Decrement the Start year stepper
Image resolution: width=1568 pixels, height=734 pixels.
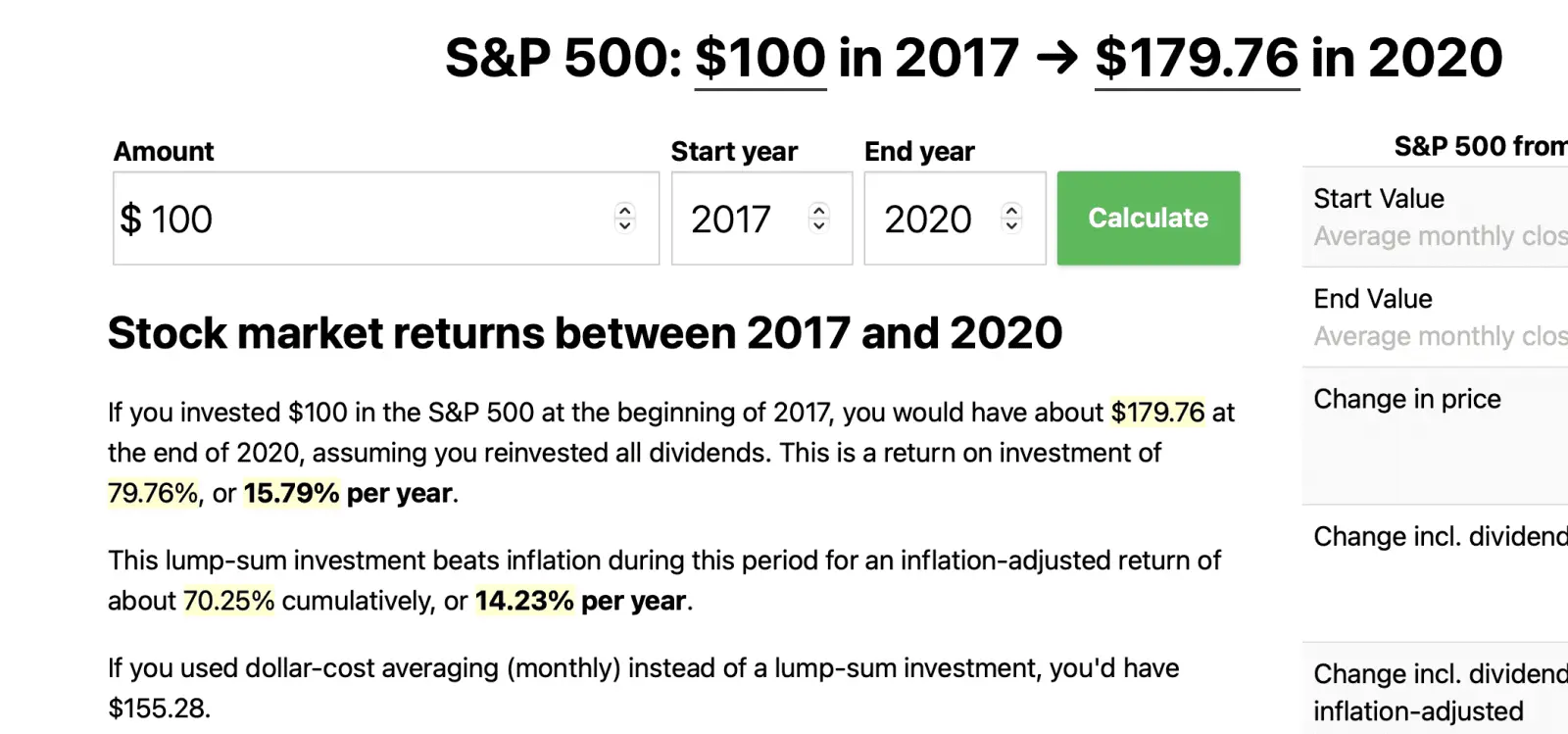point(818,225)
